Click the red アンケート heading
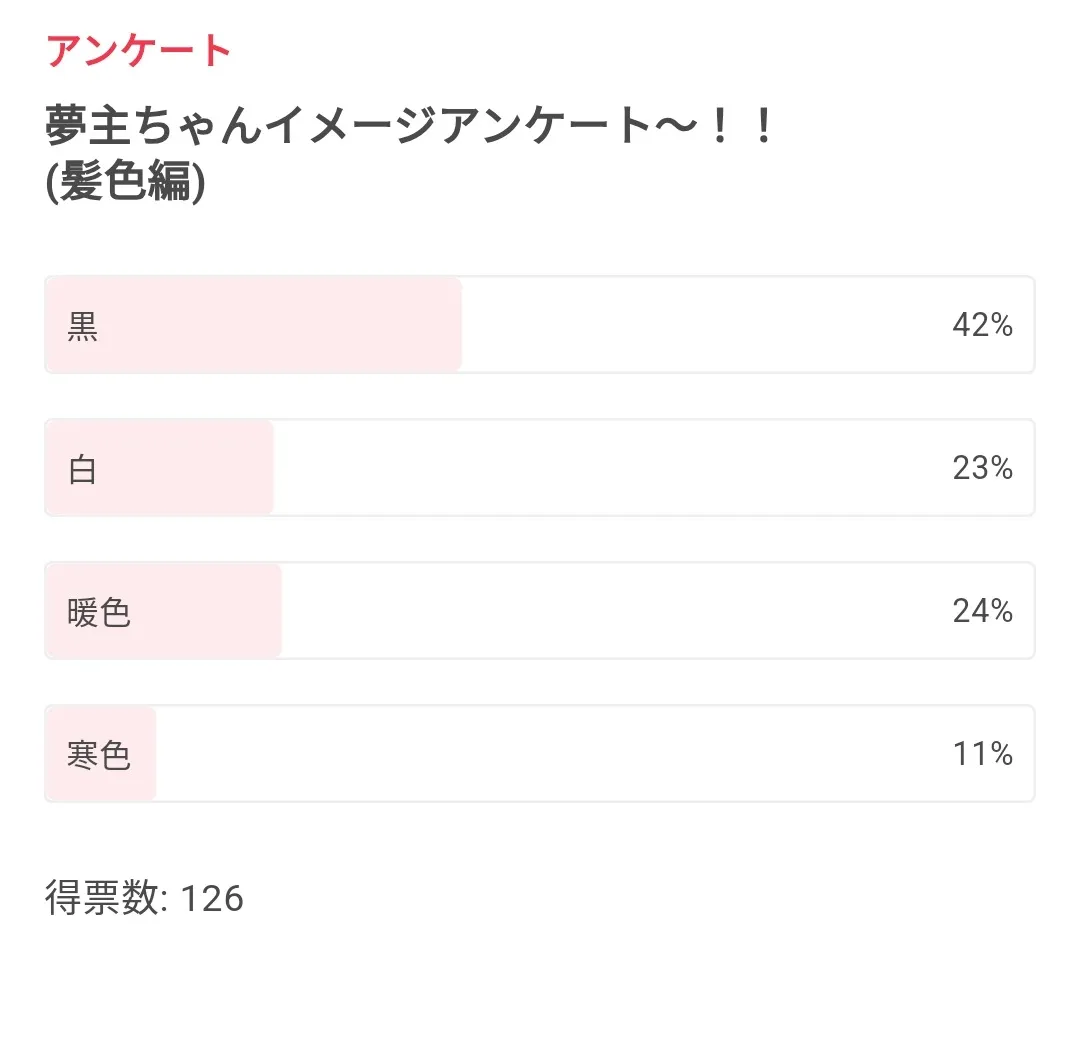The height and width of the screenshot is (1045, 1080). (138, 51)
